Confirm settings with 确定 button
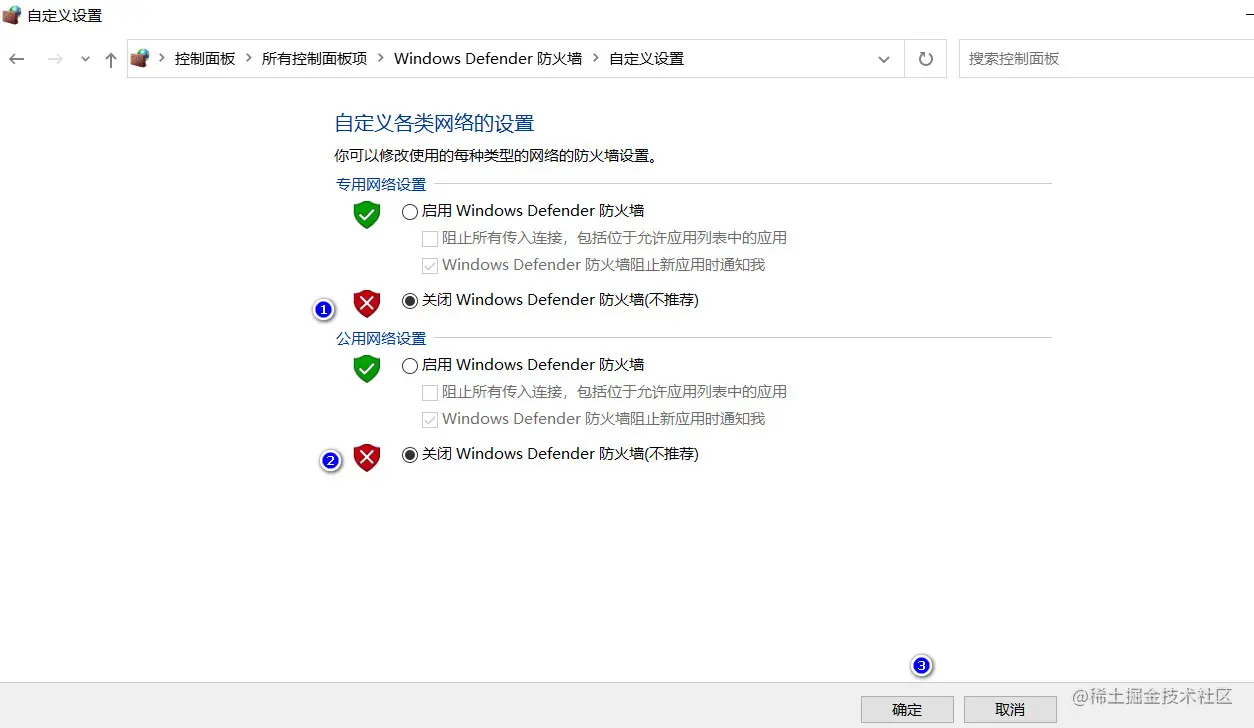Screen dimensions: 1254x728 (x=907, y=709)
